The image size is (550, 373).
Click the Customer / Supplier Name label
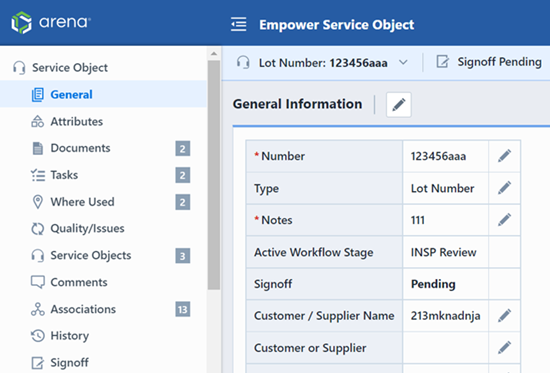pyautogui.click(x=324, y=316)
